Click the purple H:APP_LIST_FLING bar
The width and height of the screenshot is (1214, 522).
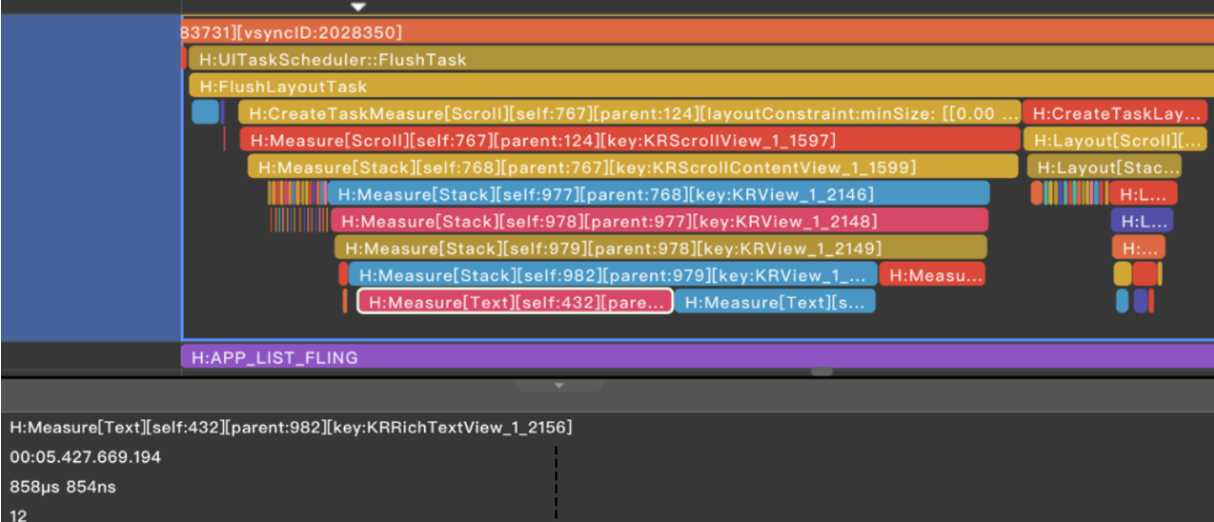[697, 357]
